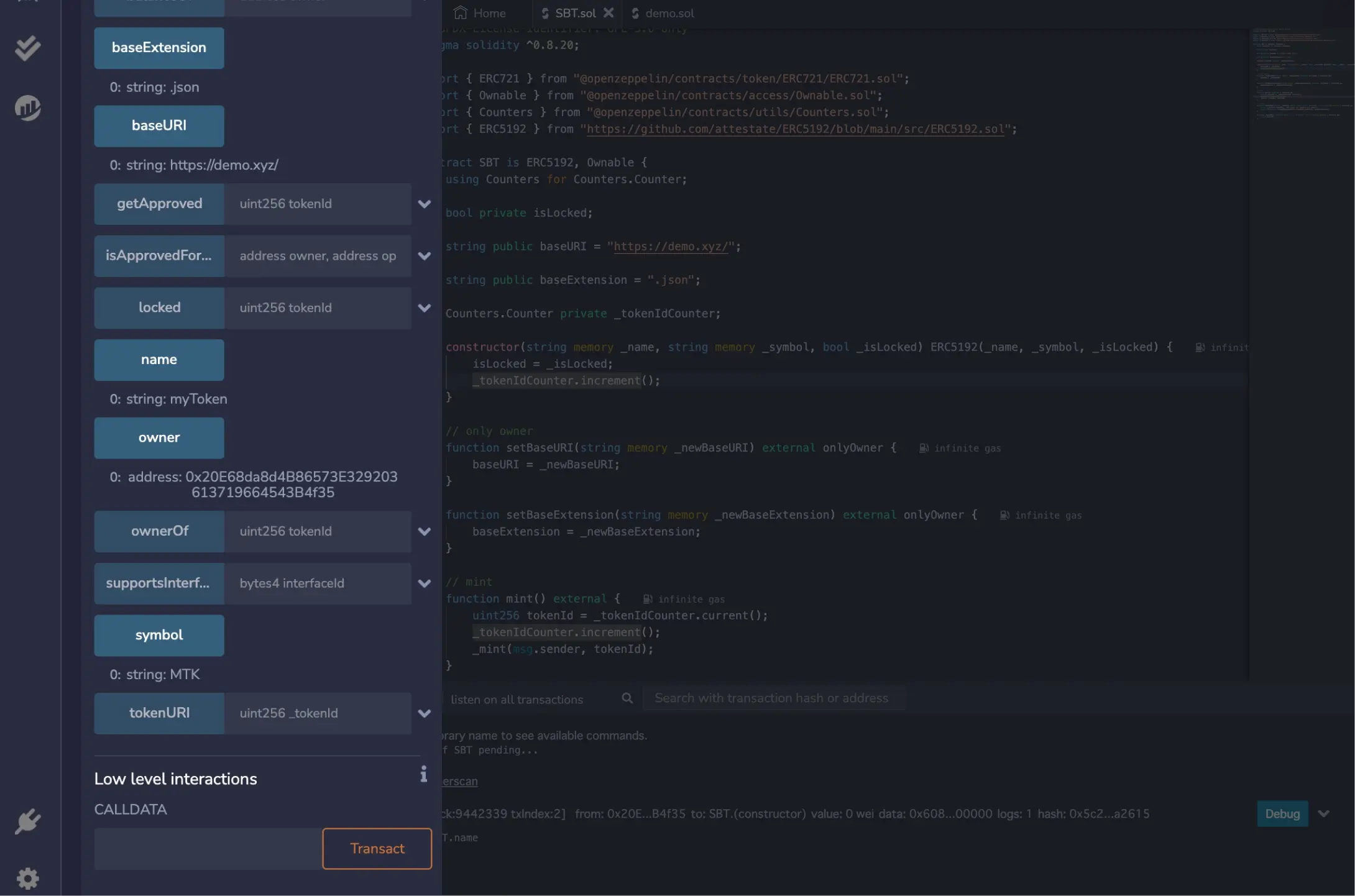Open the Plugin Manager plug icon
The image size is (1355, 896).
coord(27,821)
